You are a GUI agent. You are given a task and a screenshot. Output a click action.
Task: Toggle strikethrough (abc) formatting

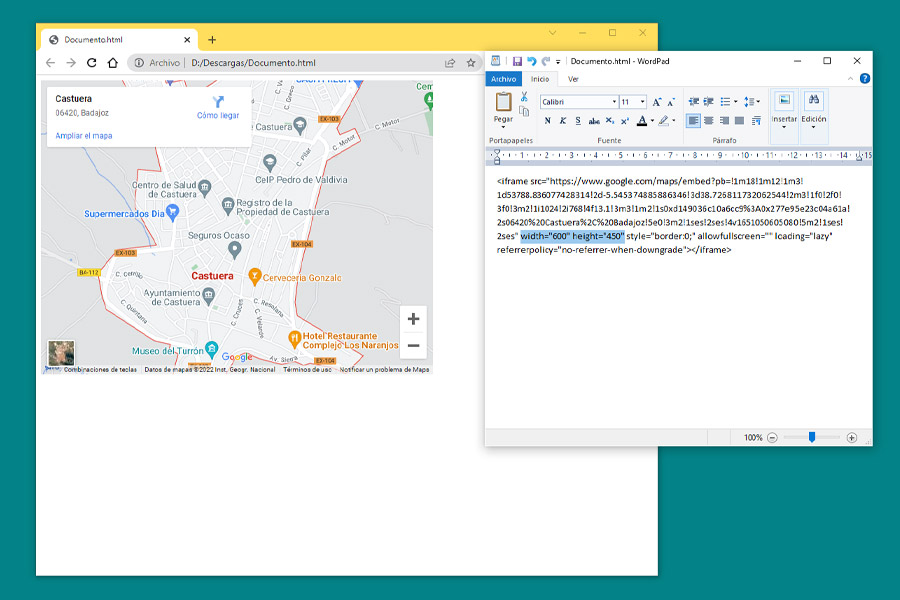point(594,121)
